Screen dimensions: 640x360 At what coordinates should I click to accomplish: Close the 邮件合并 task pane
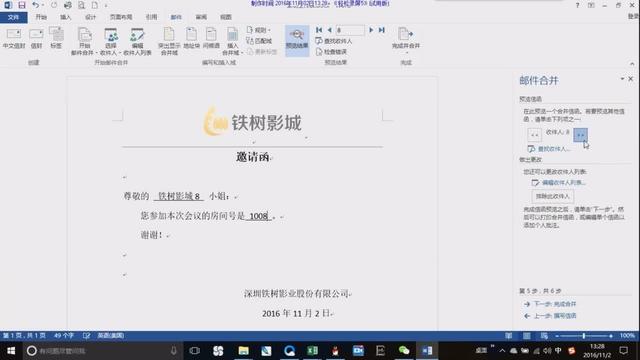(631, 79)
